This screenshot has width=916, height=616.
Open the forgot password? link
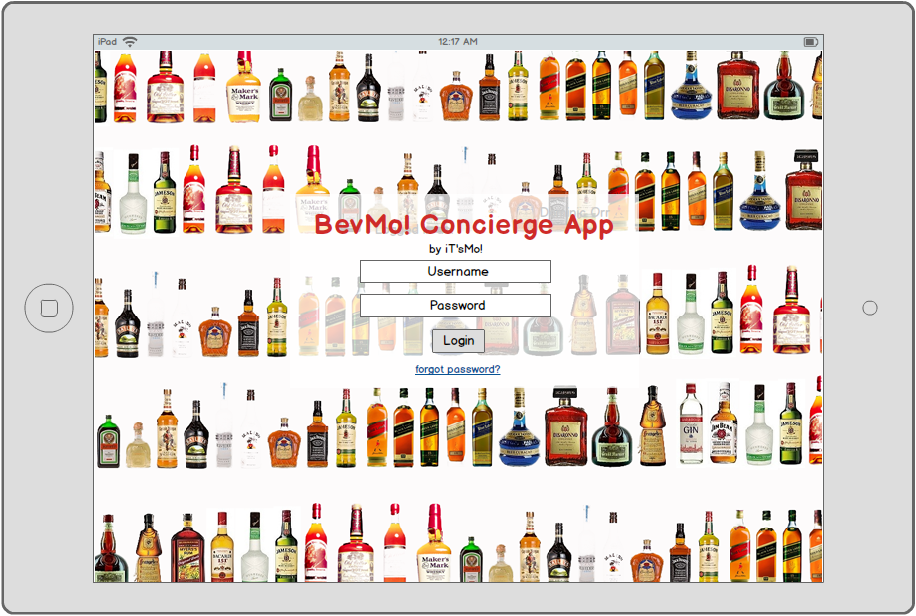click(x=457, y=369)
